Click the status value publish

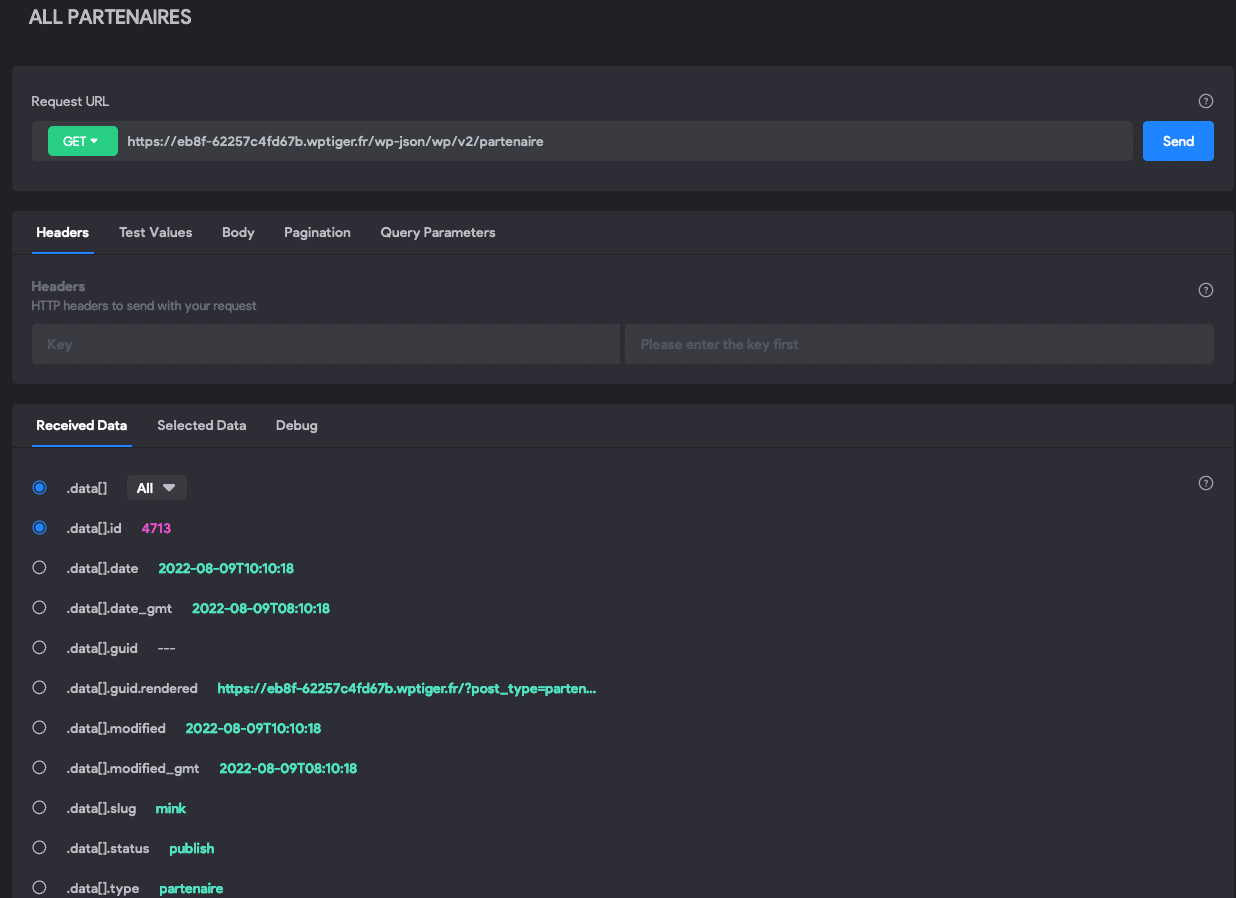coord(192,848)
